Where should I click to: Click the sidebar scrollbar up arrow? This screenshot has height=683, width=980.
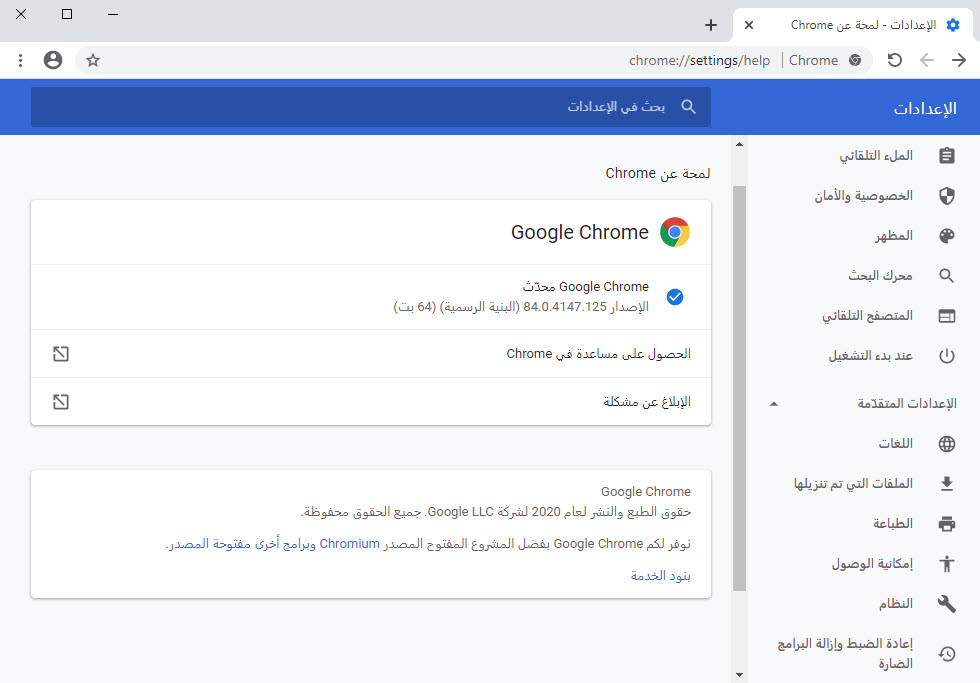(739, 144)
